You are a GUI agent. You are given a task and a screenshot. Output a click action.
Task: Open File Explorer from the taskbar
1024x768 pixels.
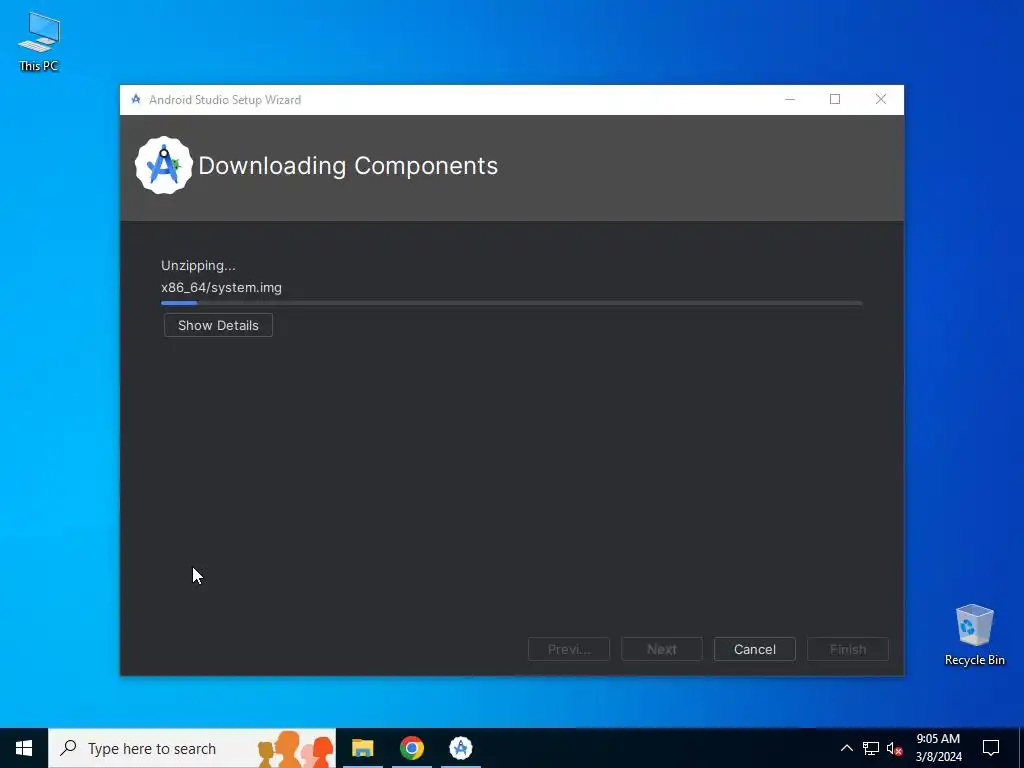362,748
